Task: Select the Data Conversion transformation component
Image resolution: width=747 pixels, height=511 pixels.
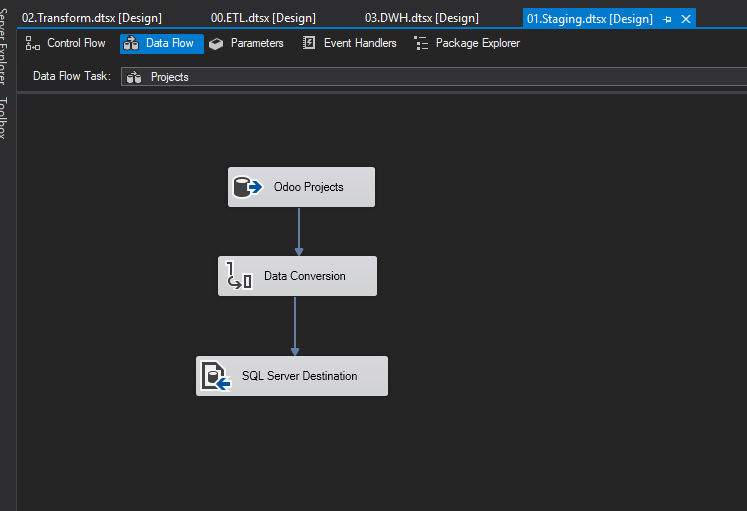Action: coord(297,276)
